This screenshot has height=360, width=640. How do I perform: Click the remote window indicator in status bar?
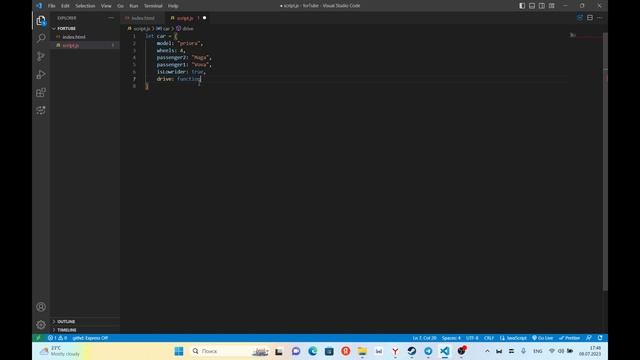(x=38, y=338)
